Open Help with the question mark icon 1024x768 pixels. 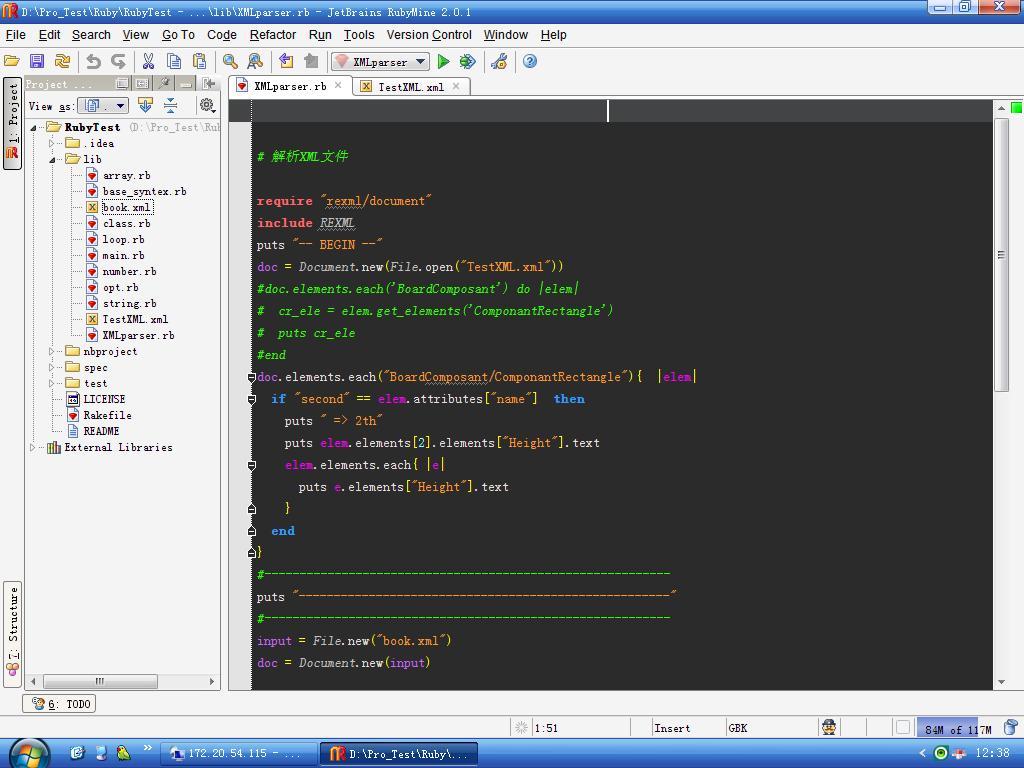[530, 61]
